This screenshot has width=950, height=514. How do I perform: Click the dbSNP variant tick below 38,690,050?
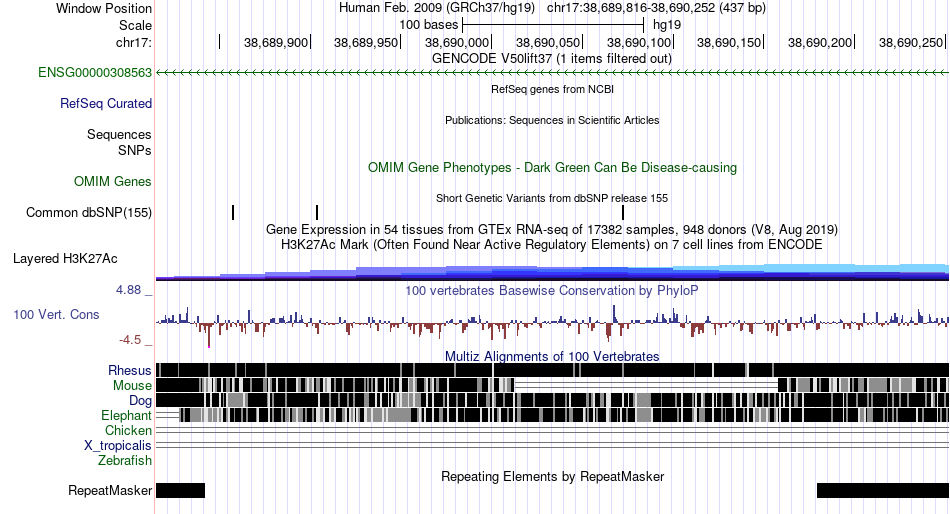(623, 213)
